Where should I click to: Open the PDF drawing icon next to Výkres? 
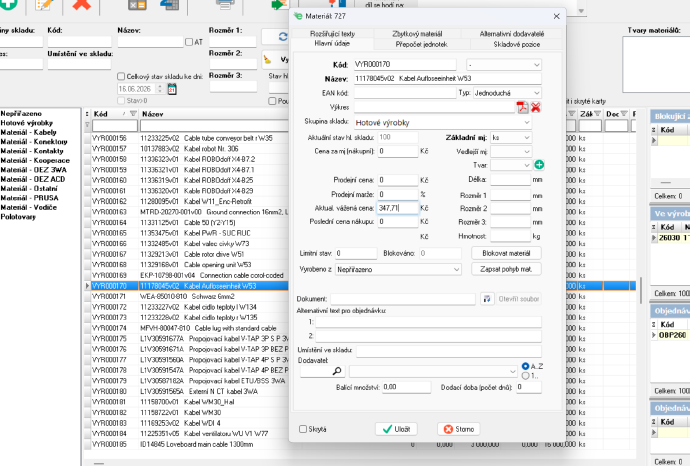(x=522, y=107)
